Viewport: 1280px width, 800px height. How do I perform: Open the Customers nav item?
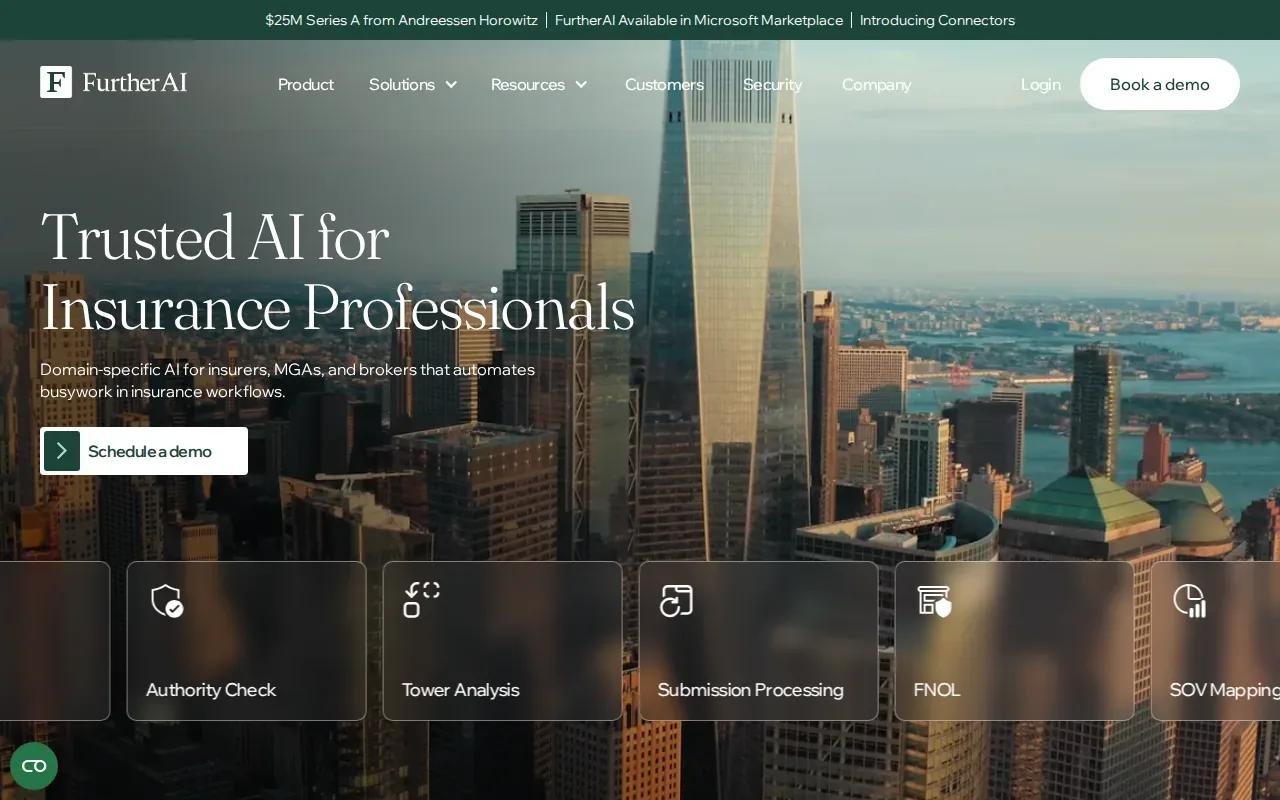[664, 85]
